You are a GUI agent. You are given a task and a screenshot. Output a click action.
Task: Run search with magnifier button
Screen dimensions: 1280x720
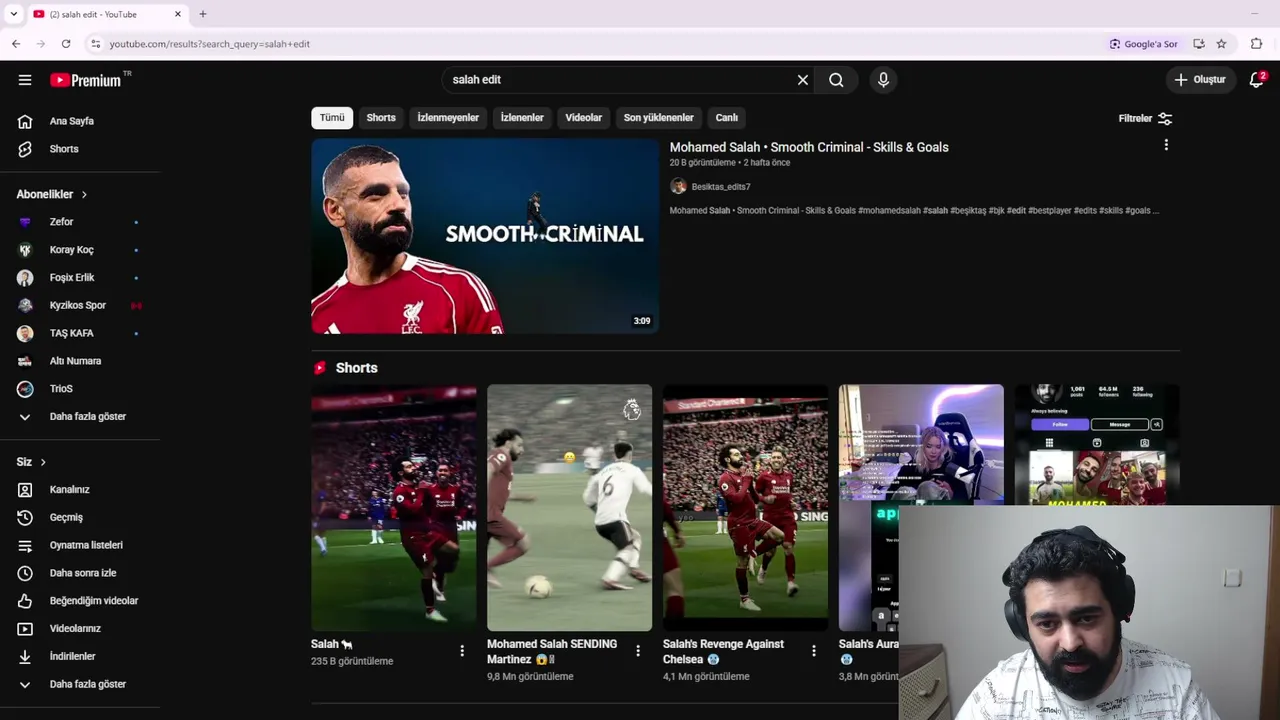point(836,80)
